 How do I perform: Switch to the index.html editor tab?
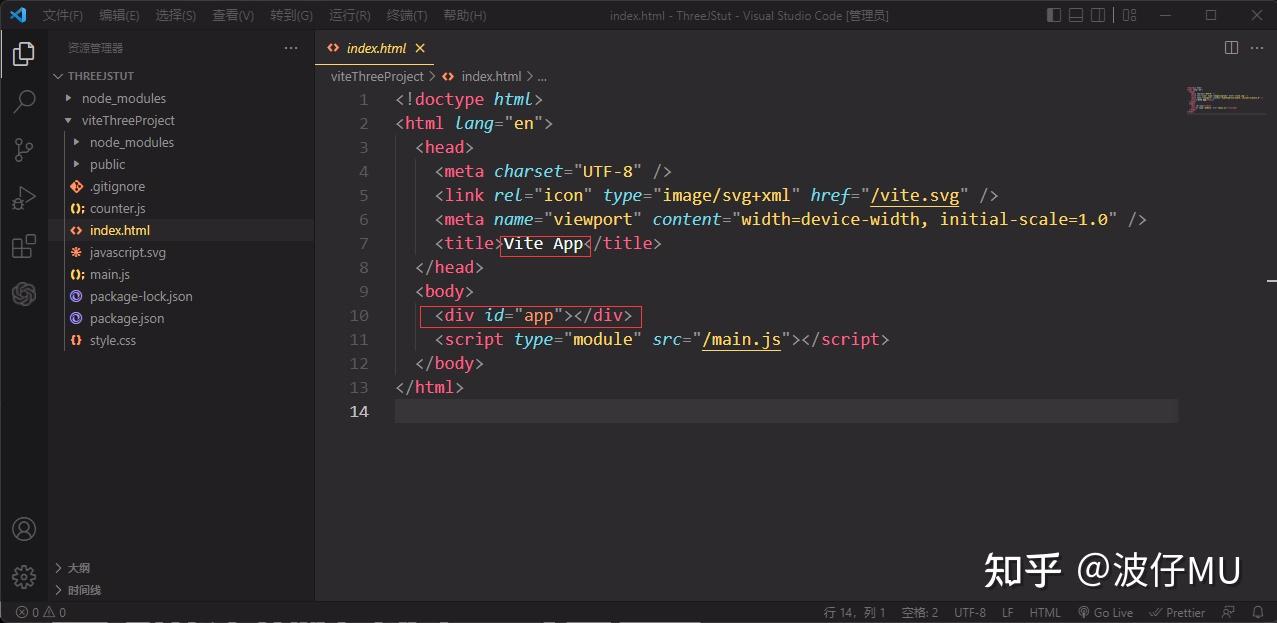pos(375,47)
